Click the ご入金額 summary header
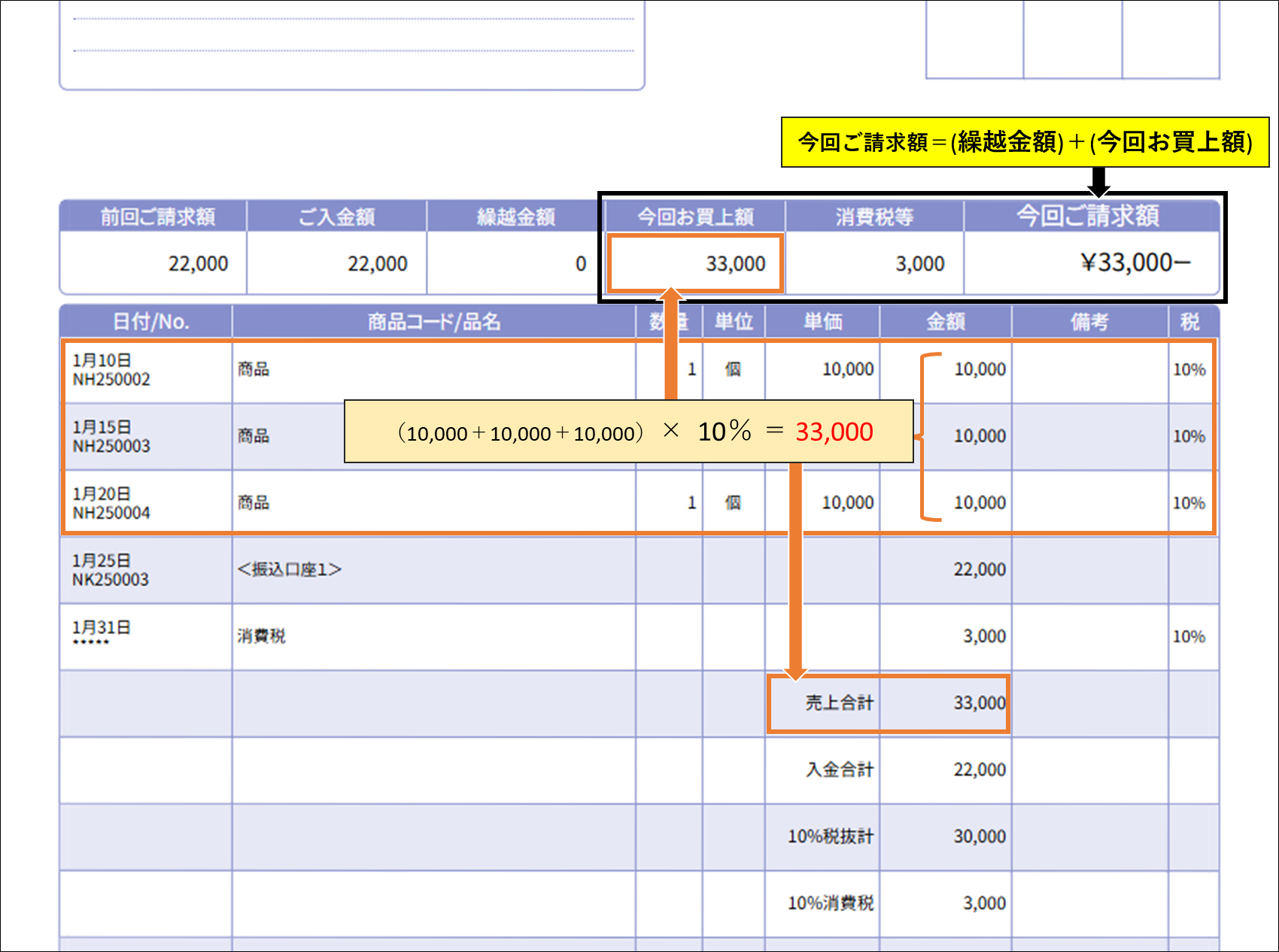 336,217
